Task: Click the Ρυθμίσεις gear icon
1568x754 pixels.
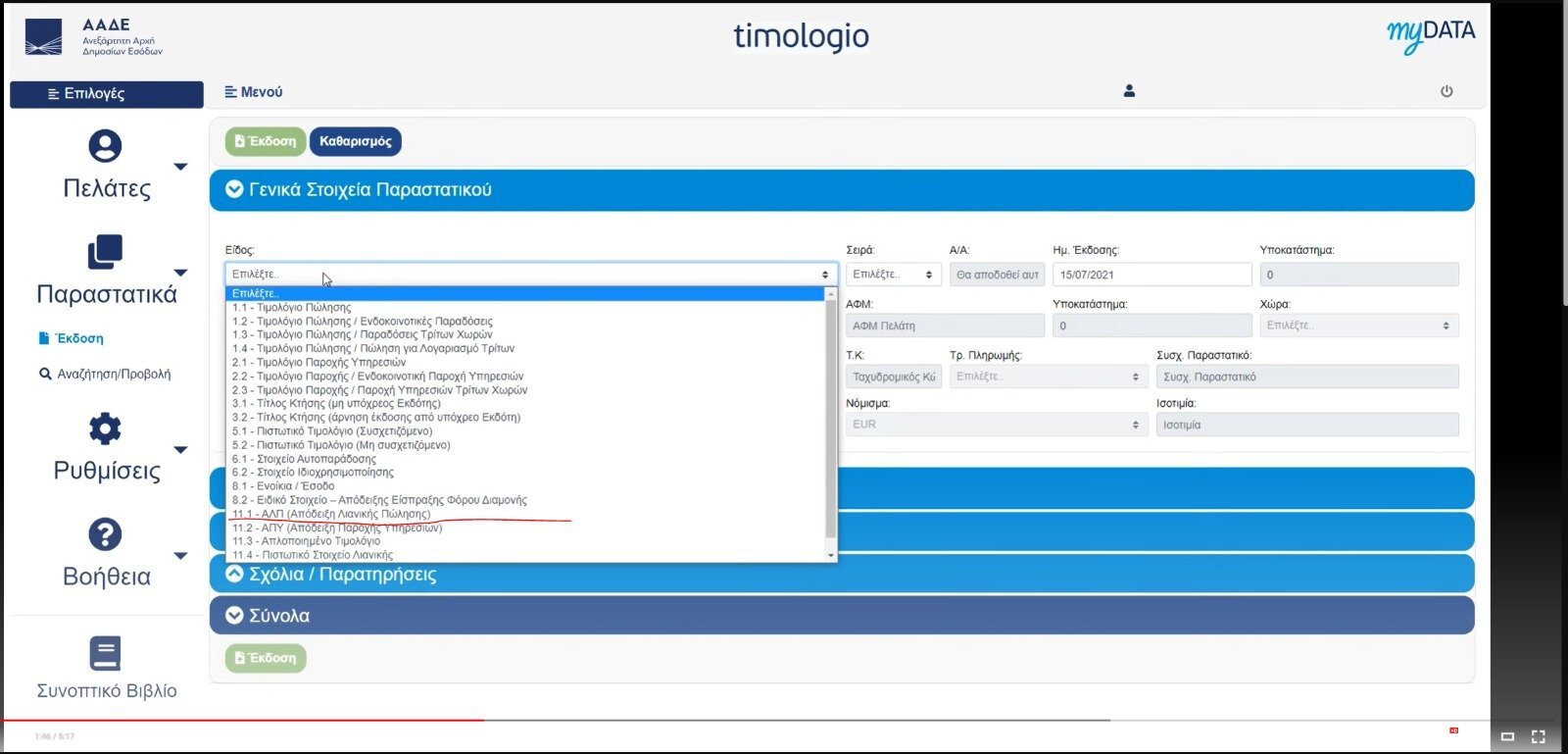Action: point(105,428)
